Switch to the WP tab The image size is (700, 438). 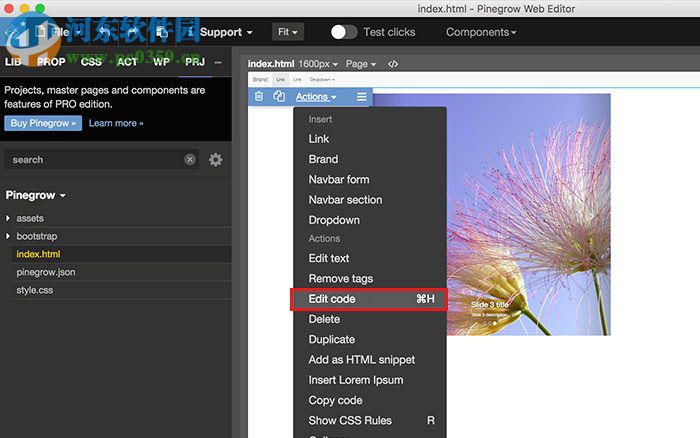coord(161,62)
